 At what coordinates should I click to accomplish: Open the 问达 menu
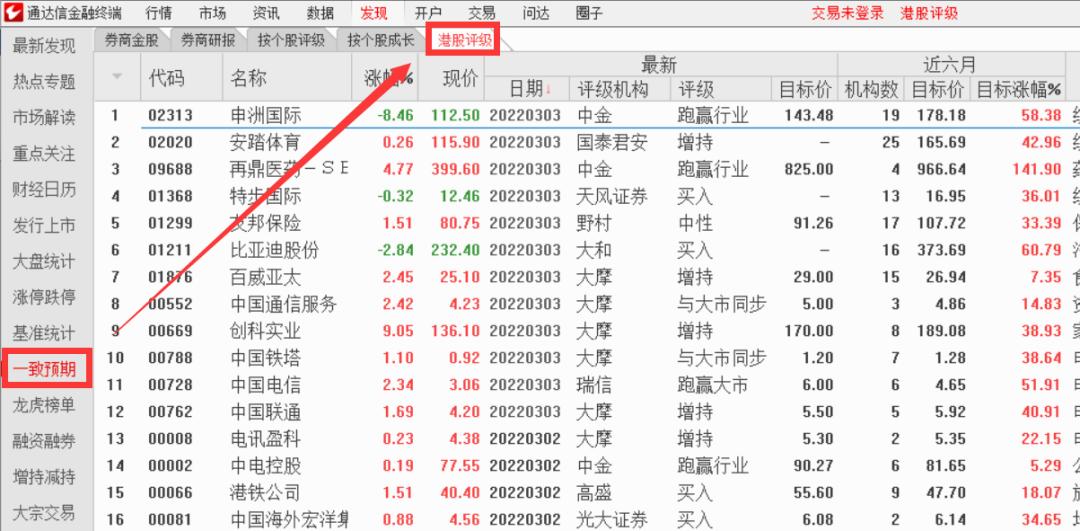tap(535, 13)
